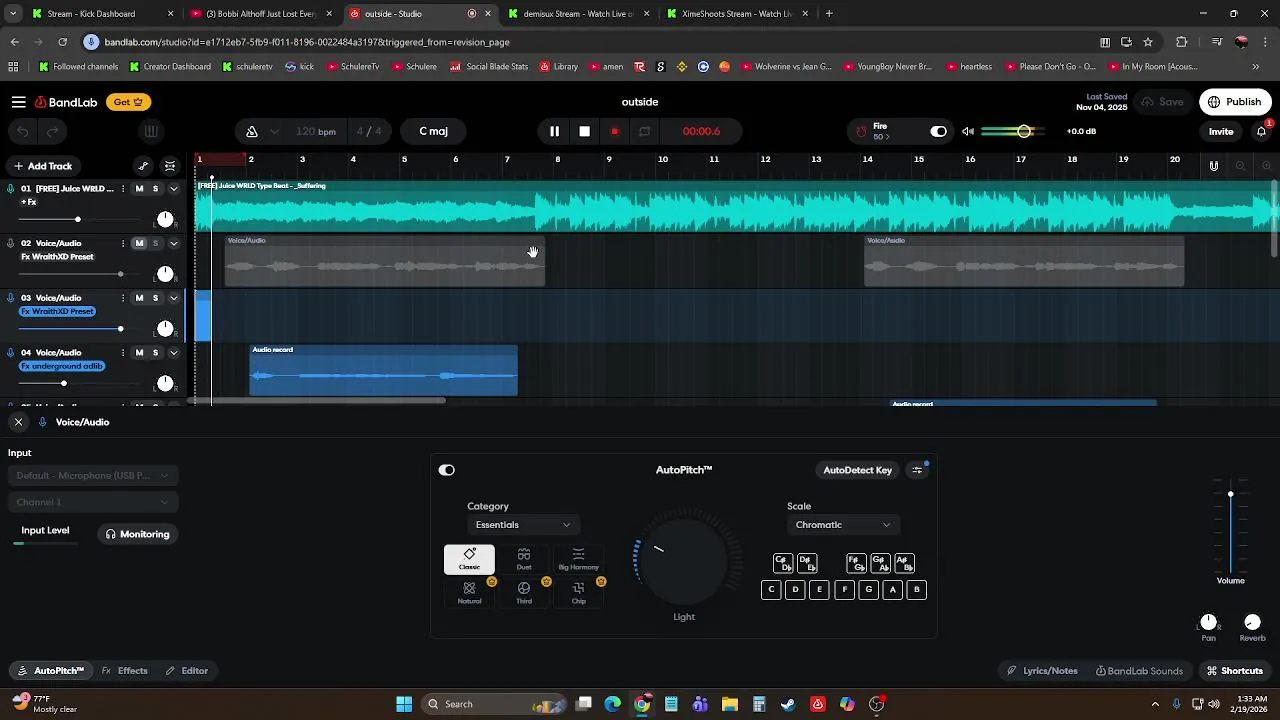Viewport: 1280px width, 720px height.
Task: Arm the microphone icon of track 02
Action: (x=11, y=243)
